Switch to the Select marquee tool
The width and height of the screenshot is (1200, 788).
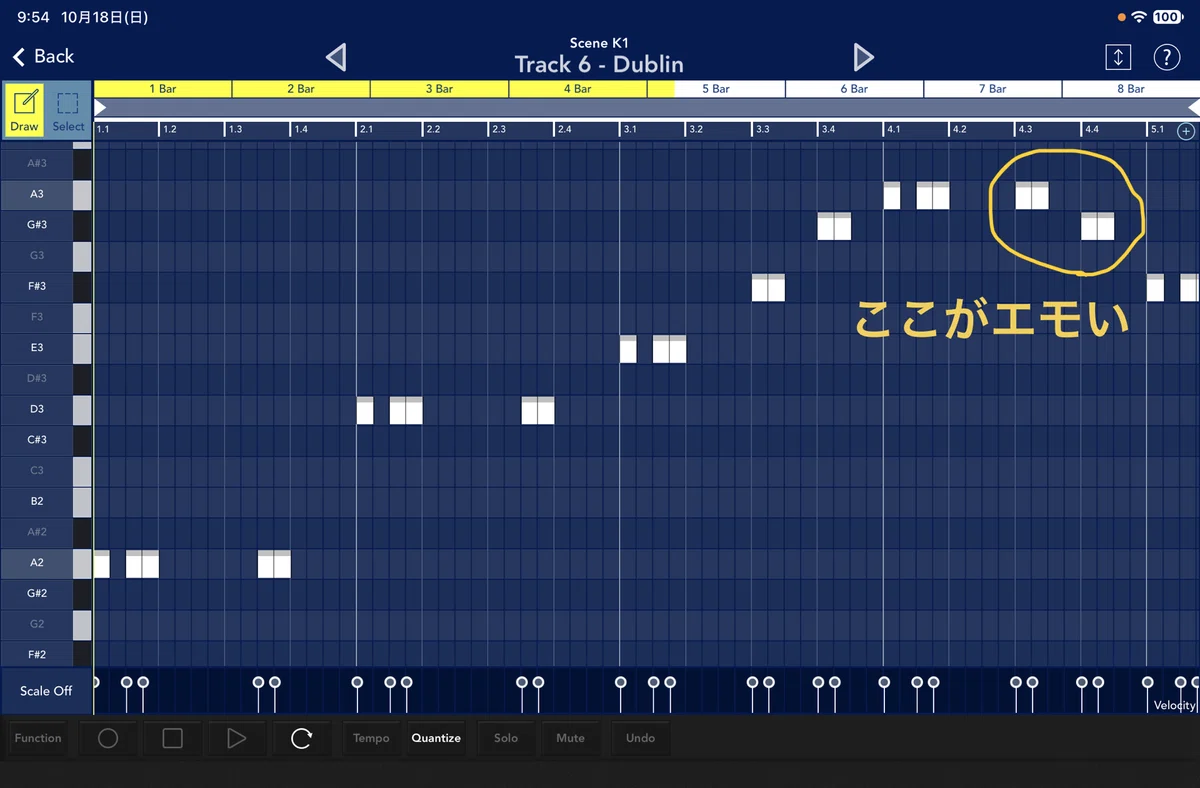tap(68, 109)
